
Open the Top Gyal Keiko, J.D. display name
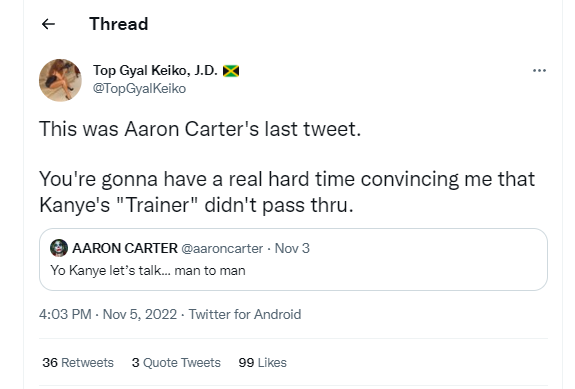coord(155,70)
